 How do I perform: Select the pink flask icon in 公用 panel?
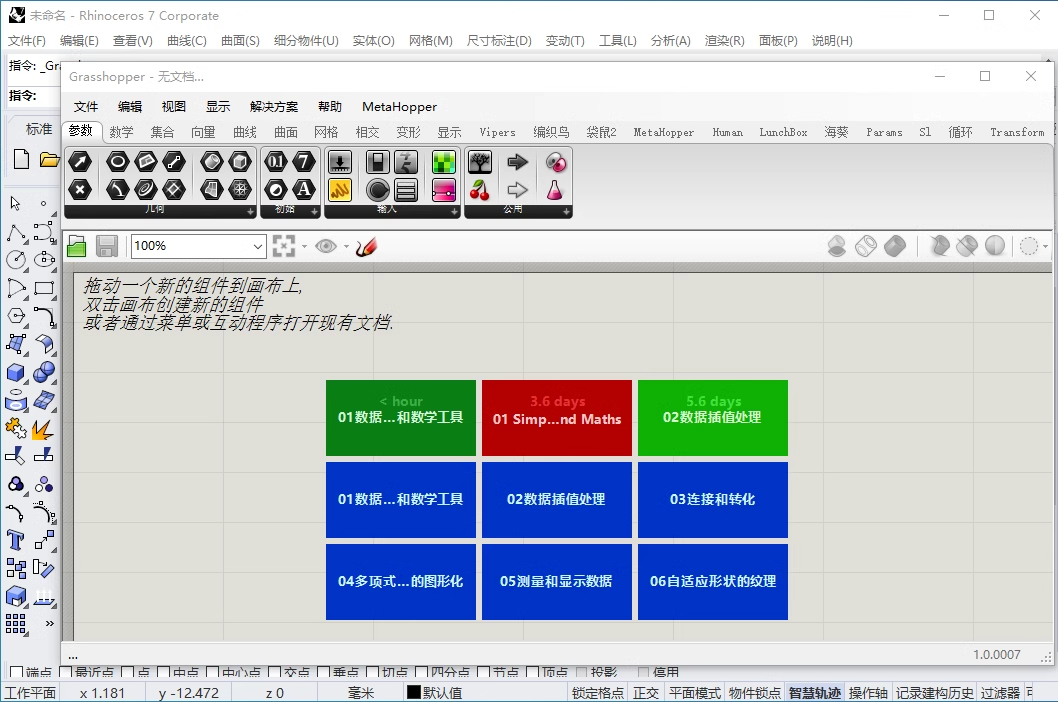click(x=555, y=190)
